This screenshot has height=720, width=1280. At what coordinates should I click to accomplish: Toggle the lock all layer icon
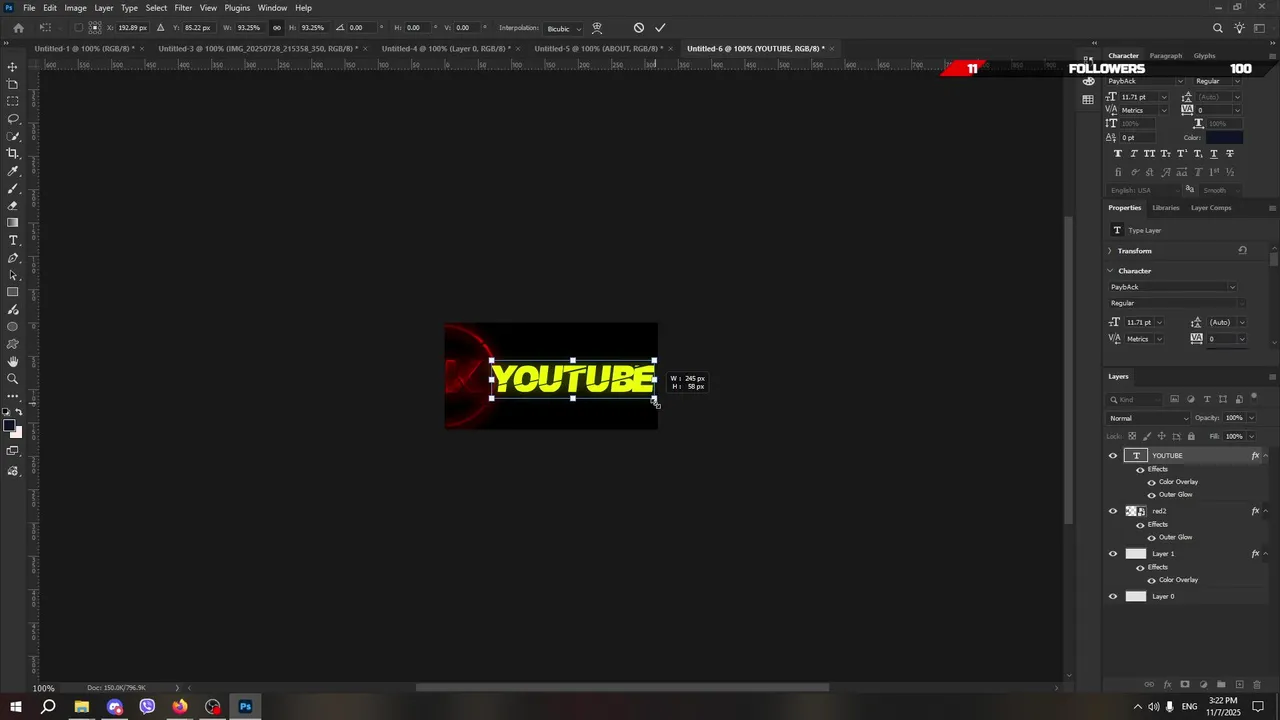pos(1190,436)
